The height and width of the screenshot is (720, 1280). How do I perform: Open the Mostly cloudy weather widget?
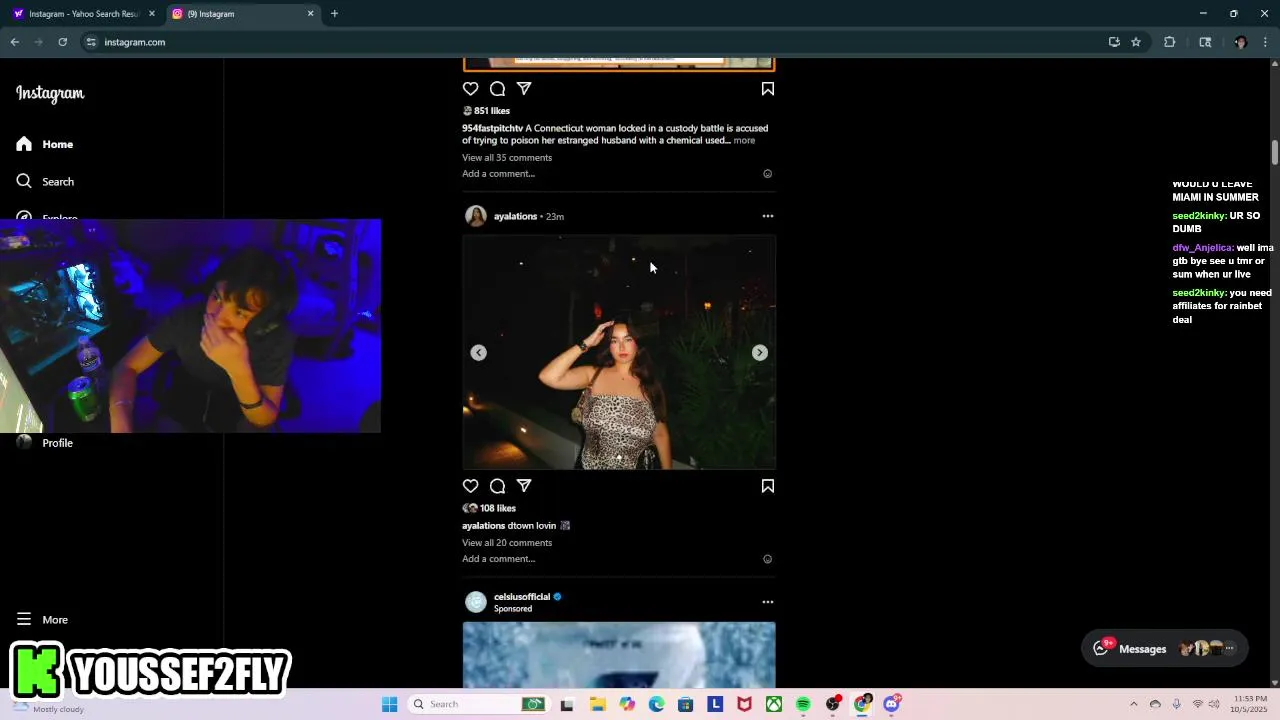(x=48, y=706)
